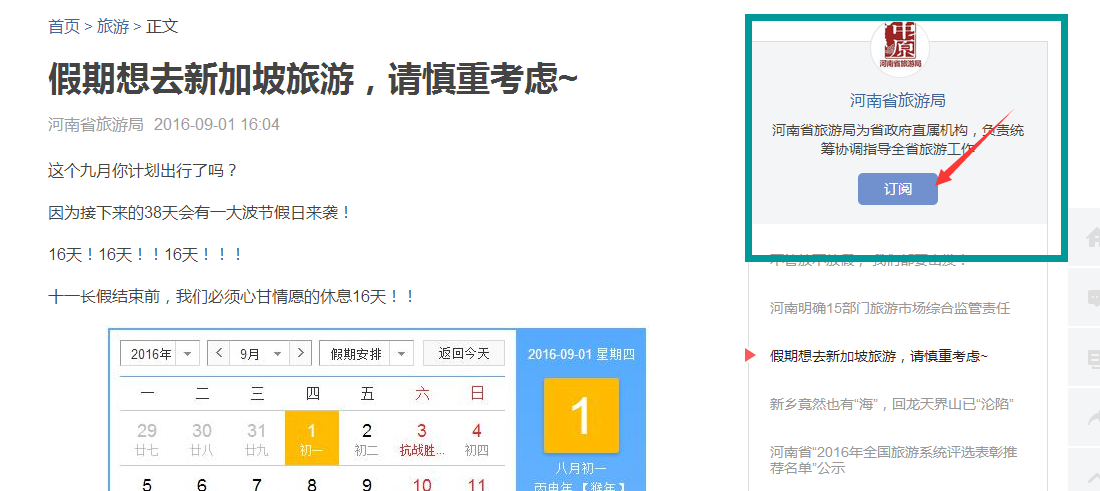Open 旅游 breadcrumb link
The width and height of the screenshot is (1100, 491).
click(x=113, y=27)
